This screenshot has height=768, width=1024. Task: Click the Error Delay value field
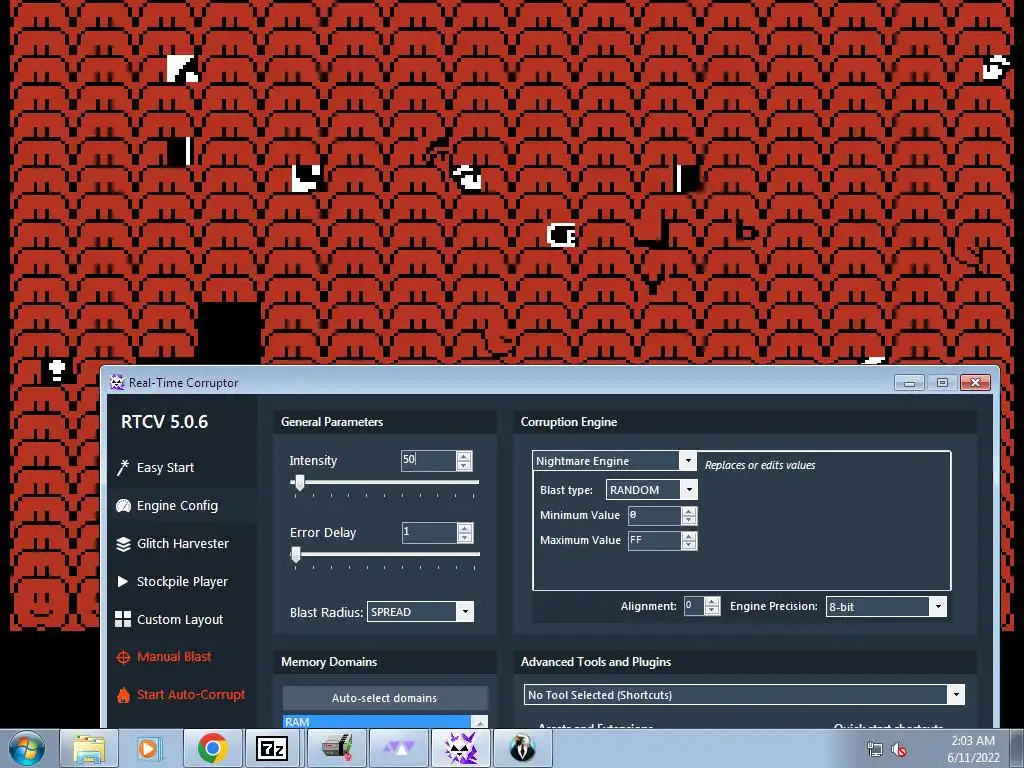click(429, 532)
